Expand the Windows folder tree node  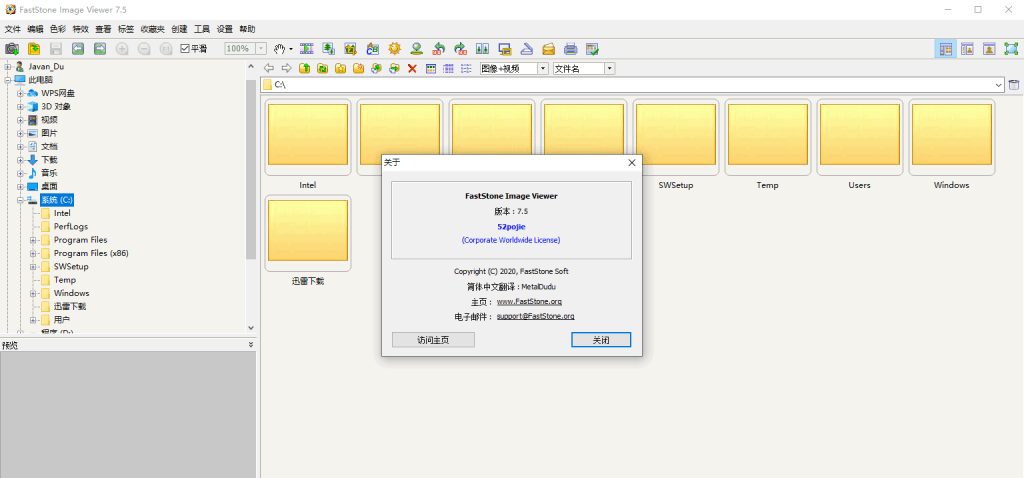pos(33,293)
